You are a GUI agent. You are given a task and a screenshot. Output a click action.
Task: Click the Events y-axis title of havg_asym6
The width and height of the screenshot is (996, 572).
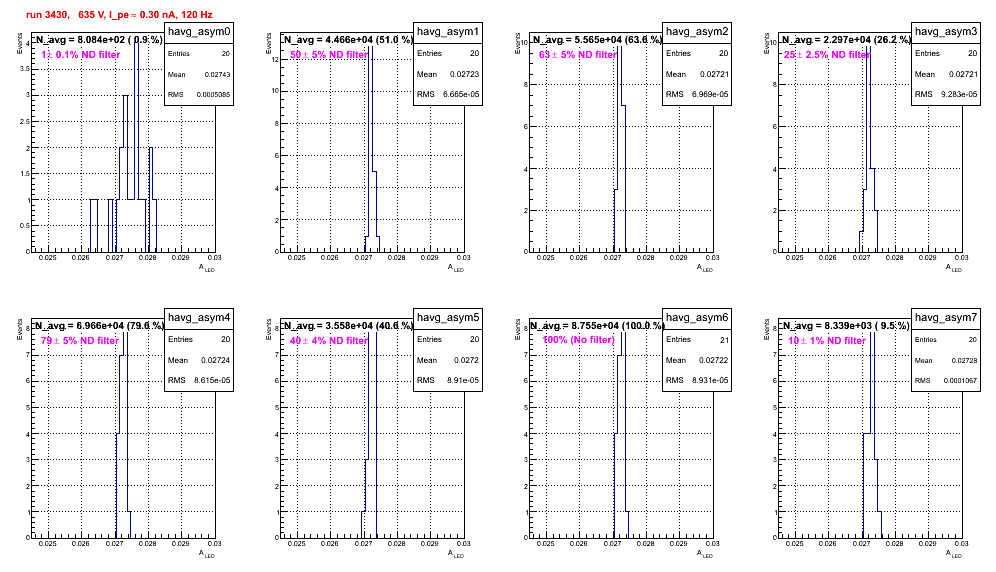(x=518, y=329)
